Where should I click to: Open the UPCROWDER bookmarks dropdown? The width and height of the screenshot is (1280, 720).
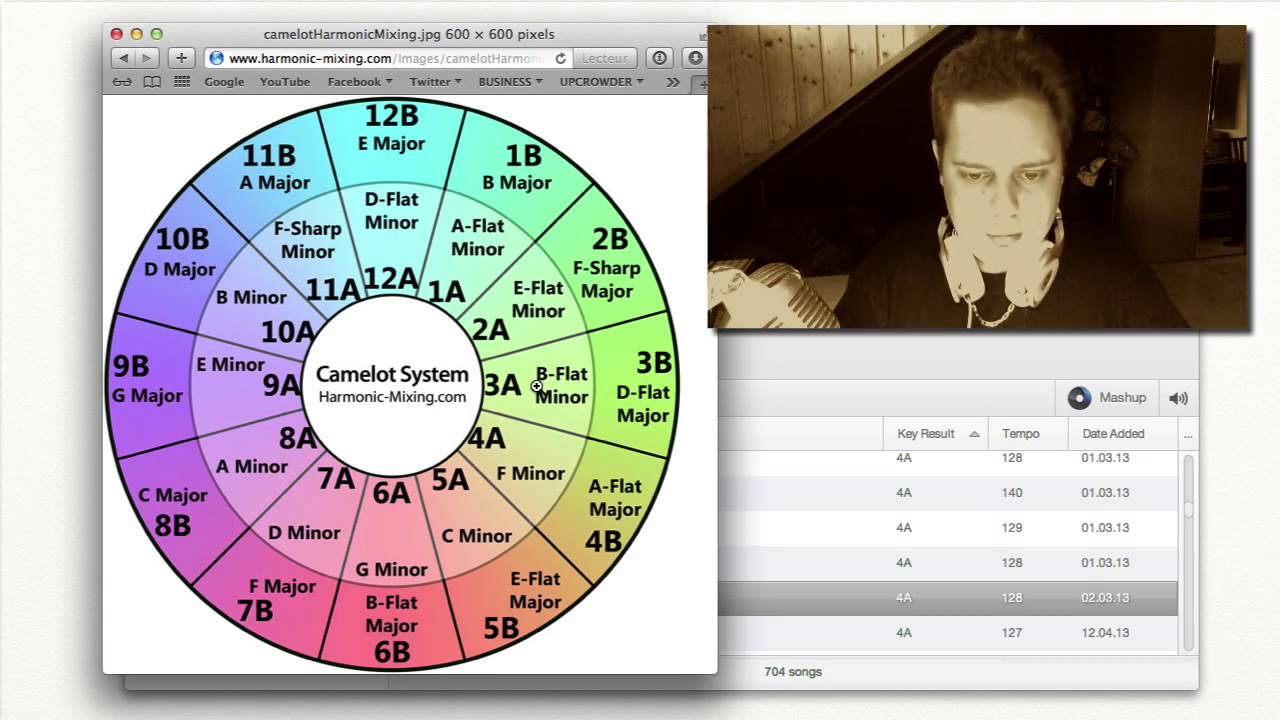click(x=602, y=82)
